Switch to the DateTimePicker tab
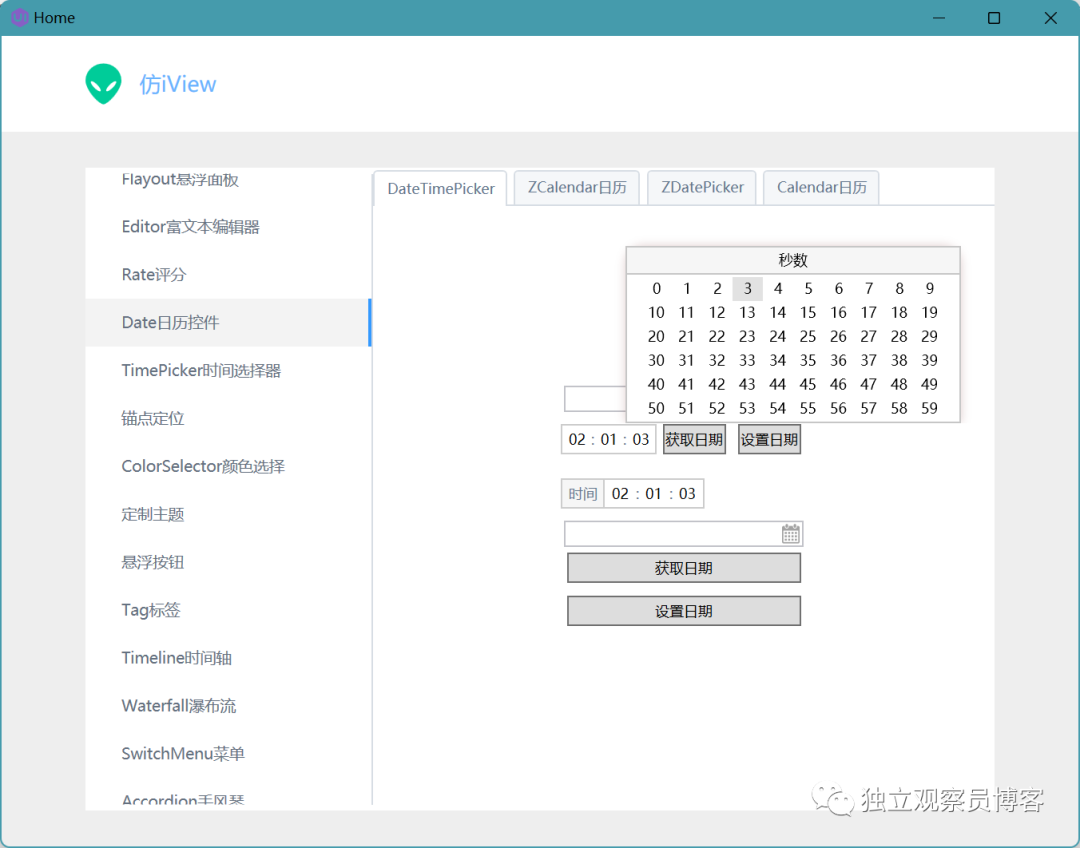 (x=441, y=188)
